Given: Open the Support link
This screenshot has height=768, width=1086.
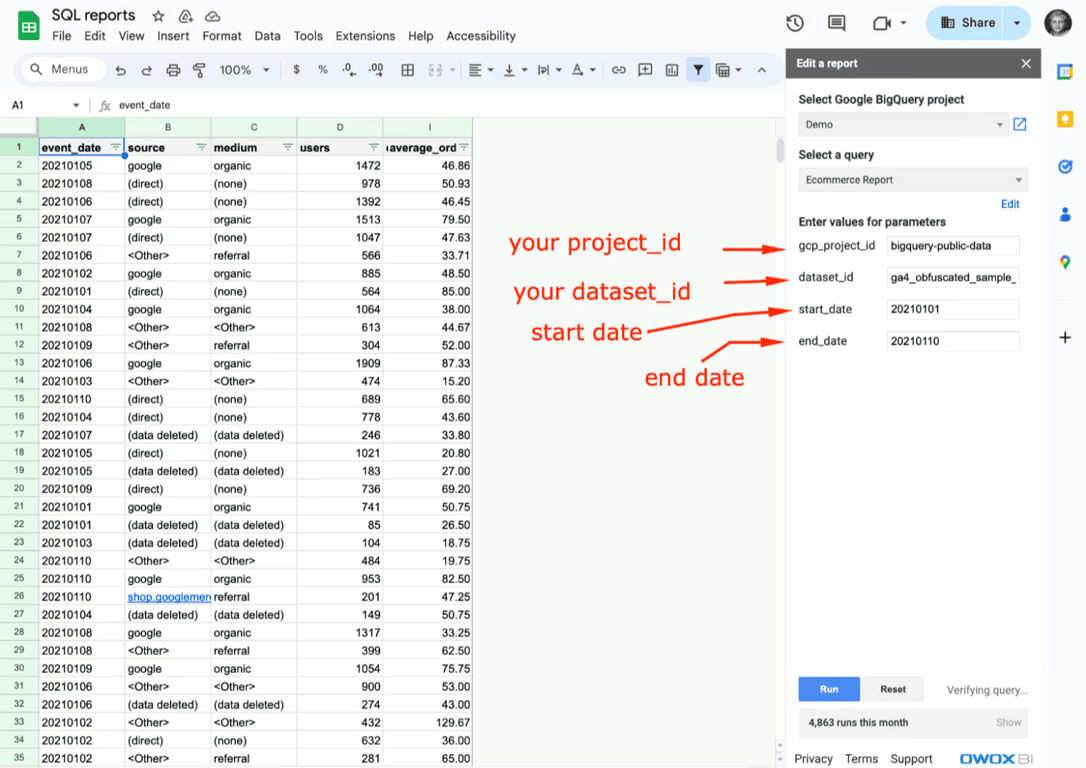Looking at the screenshot, I should coord(911,759).
